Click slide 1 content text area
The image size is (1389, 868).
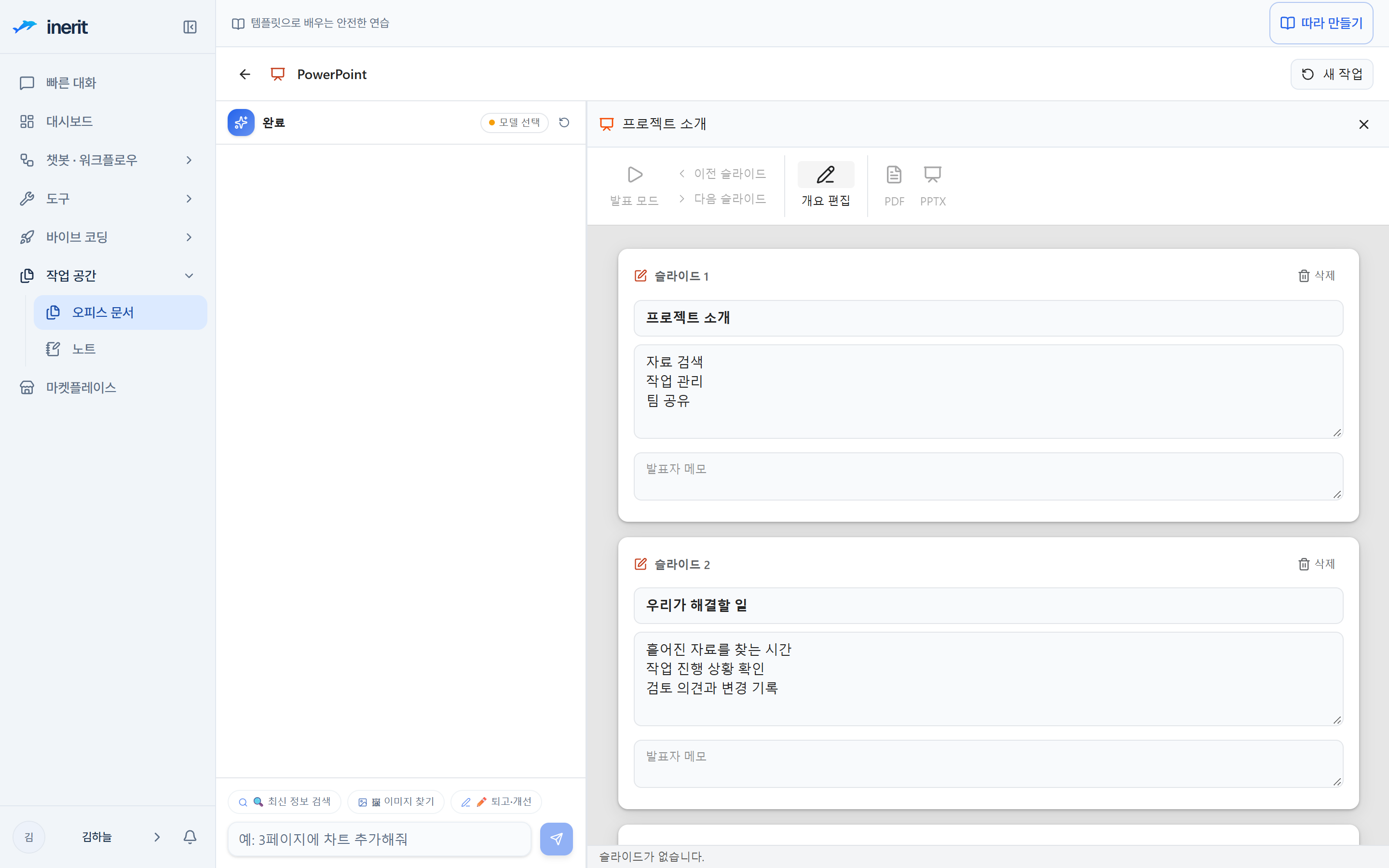click(x=988, y=392)
